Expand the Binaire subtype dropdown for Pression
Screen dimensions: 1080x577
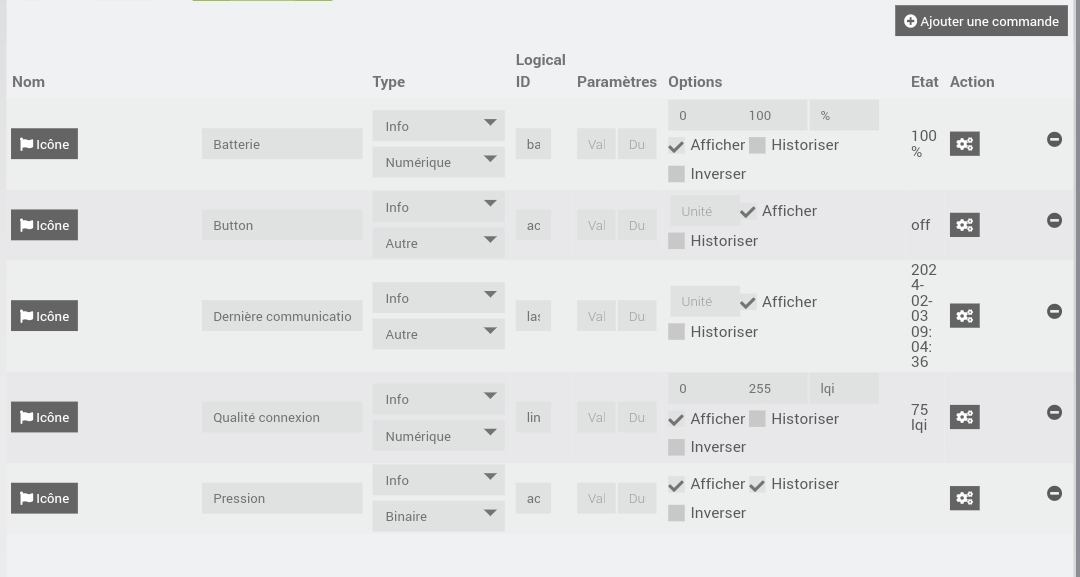(438, 516)
